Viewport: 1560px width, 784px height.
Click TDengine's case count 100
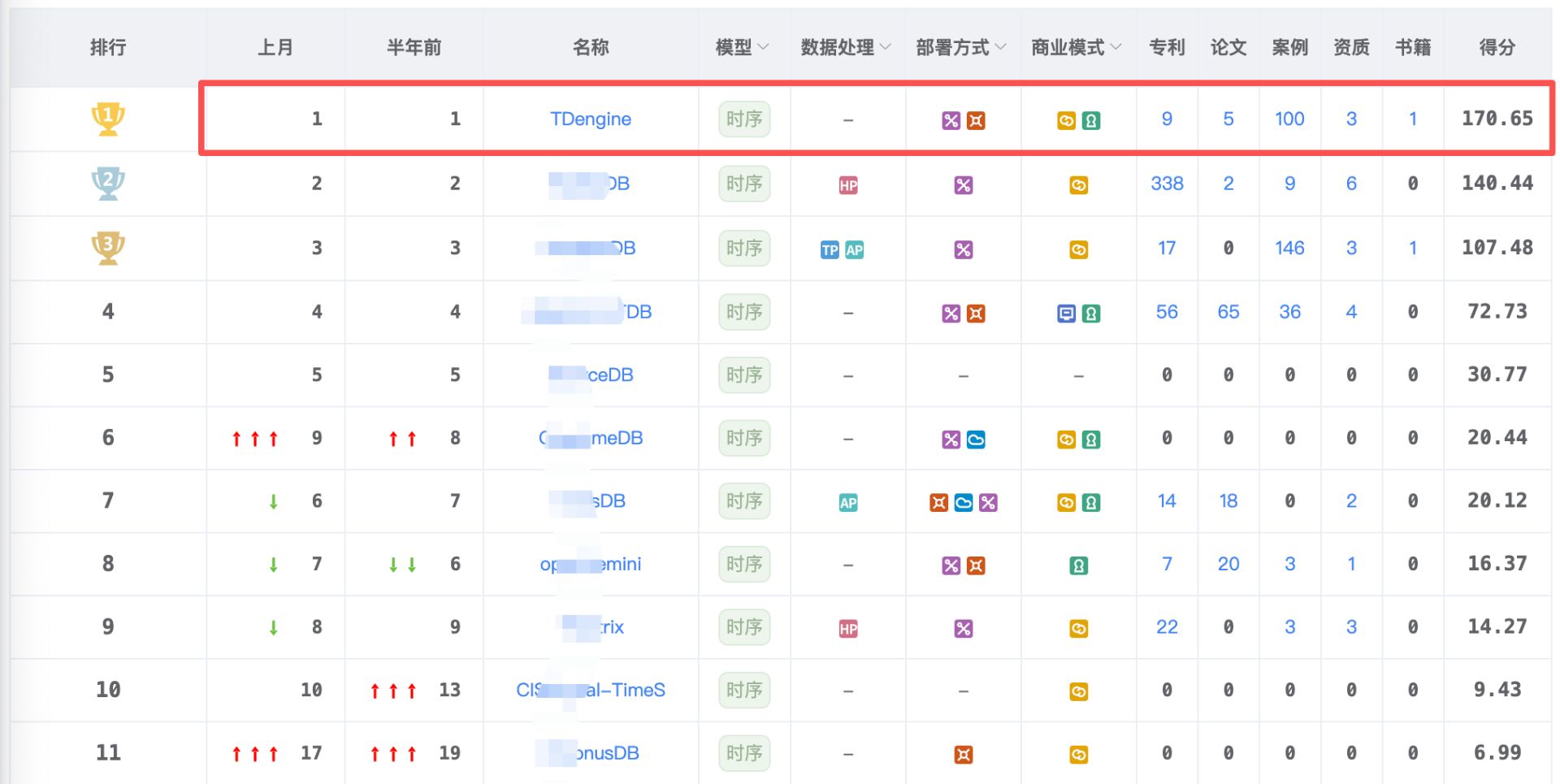click(x=1289, y=119)
